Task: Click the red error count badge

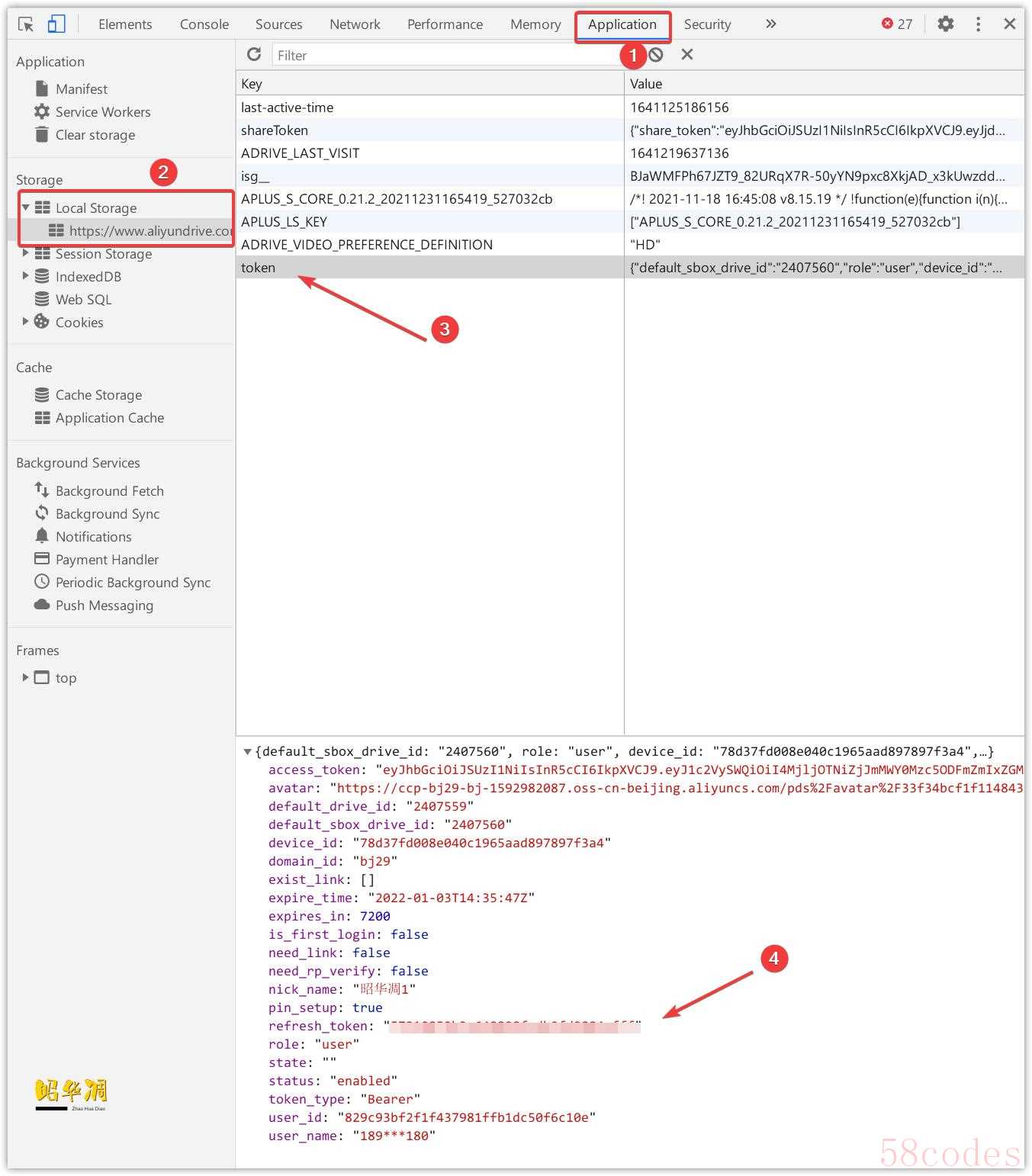Action: tap(897, 24)
